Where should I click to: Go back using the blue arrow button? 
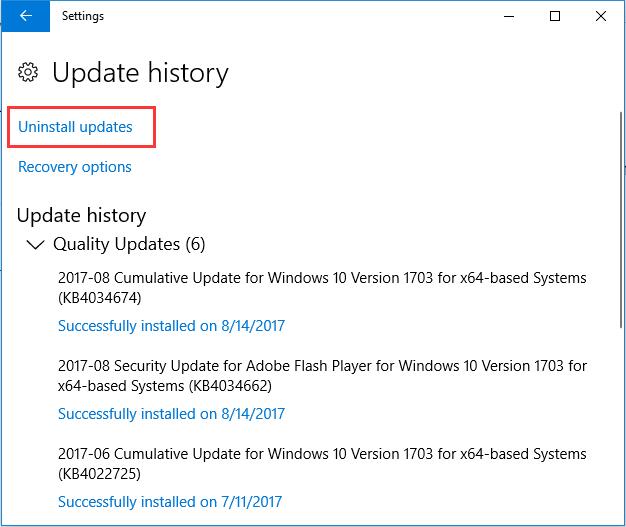click(x=26, y=16)
